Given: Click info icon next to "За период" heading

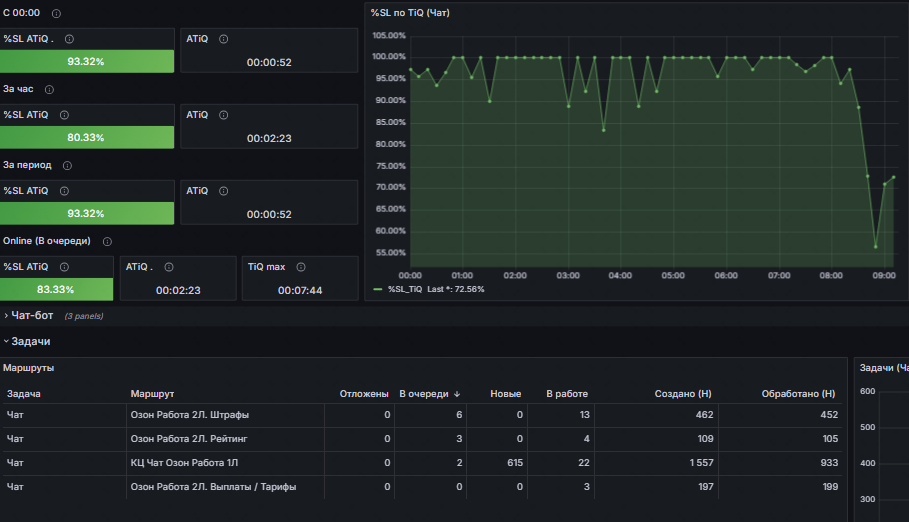Looking at the screenshot, I should pyautogui.click(x=67, y=165).
